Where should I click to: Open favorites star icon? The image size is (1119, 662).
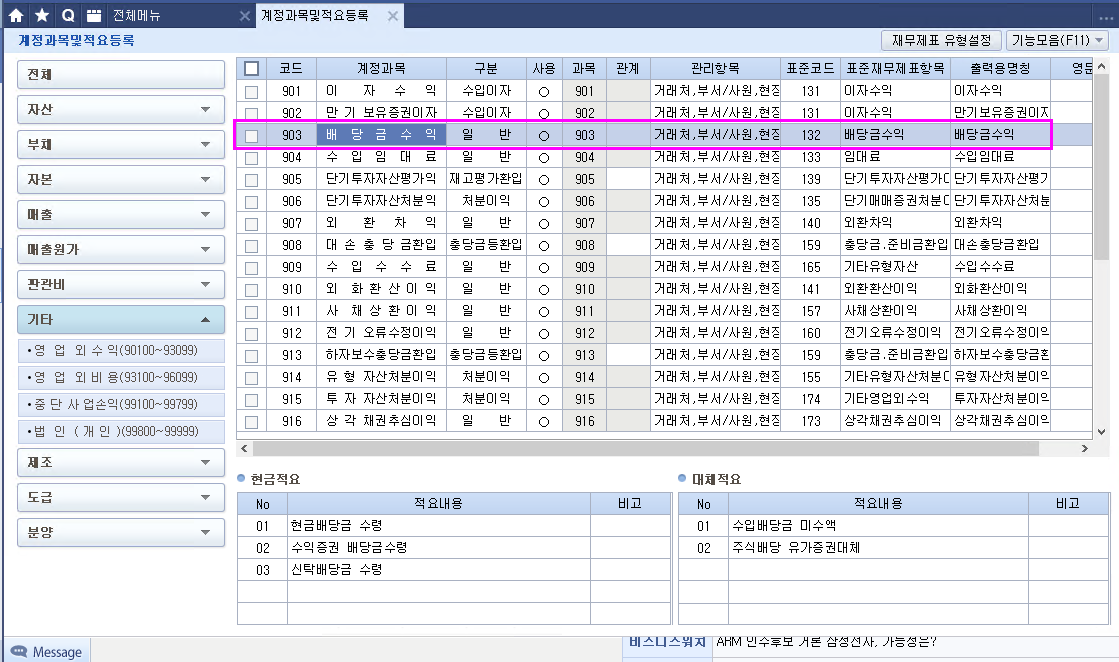coord(42,15)
